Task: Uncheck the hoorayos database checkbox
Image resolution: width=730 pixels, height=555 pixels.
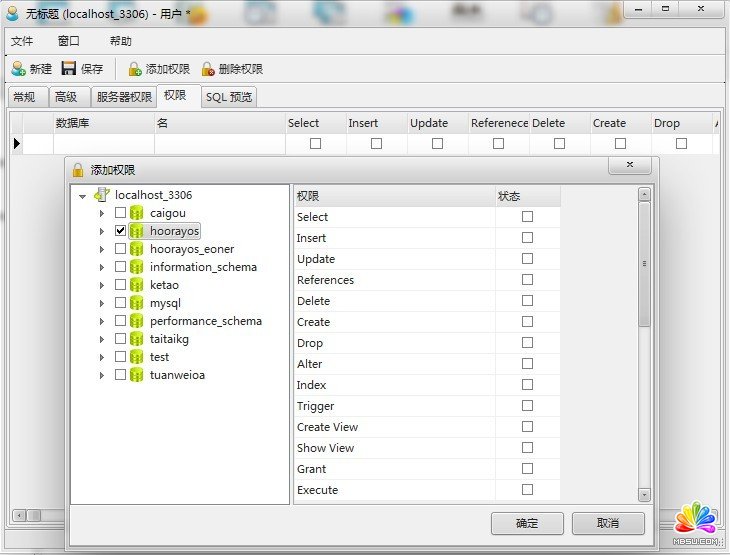Action: pos(121,231)
